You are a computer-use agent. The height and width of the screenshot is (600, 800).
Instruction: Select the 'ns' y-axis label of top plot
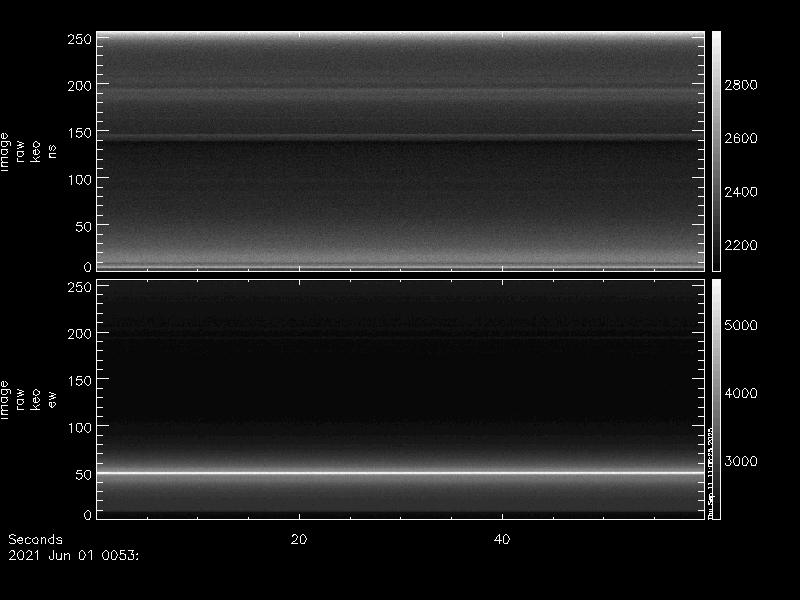(52, 158)
